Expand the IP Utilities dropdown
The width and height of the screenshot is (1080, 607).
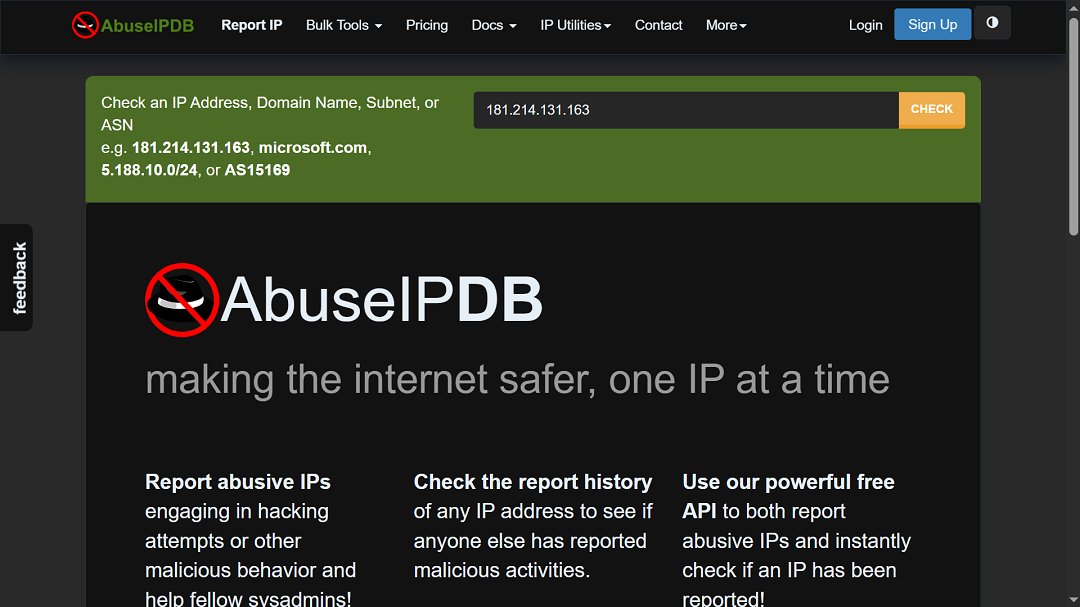[575, 25]
